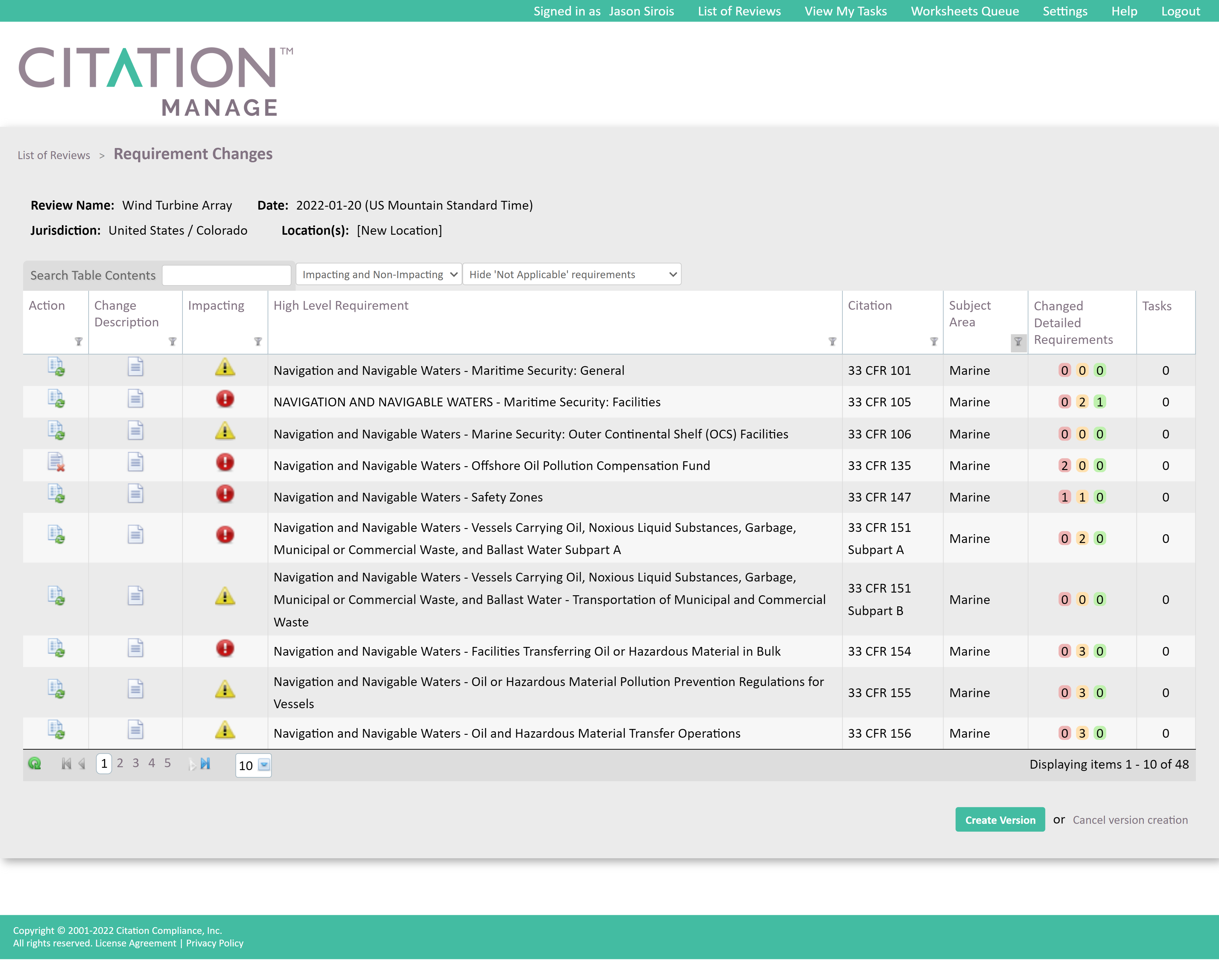Filter the Citation column
The width and height of the screenshot is (1219, 980).
click(x=934, y=342)
